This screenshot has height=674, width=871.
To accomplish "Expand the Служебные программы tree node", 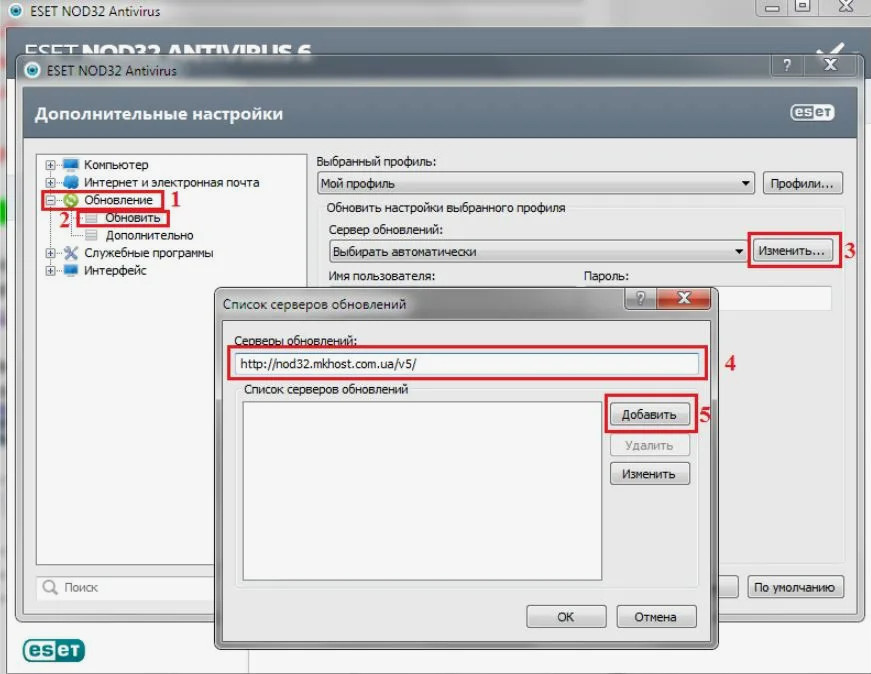I will click(50, 254).
